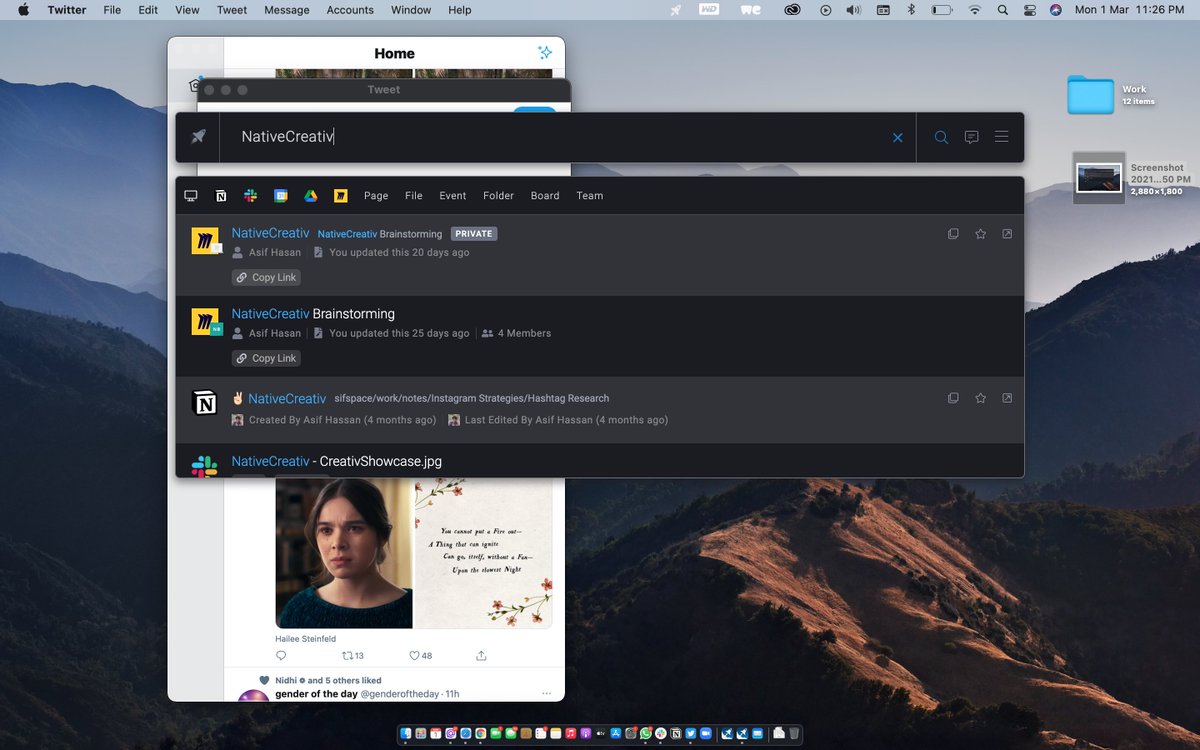Filter results by Slack source icon

click(x=251, y=196)
